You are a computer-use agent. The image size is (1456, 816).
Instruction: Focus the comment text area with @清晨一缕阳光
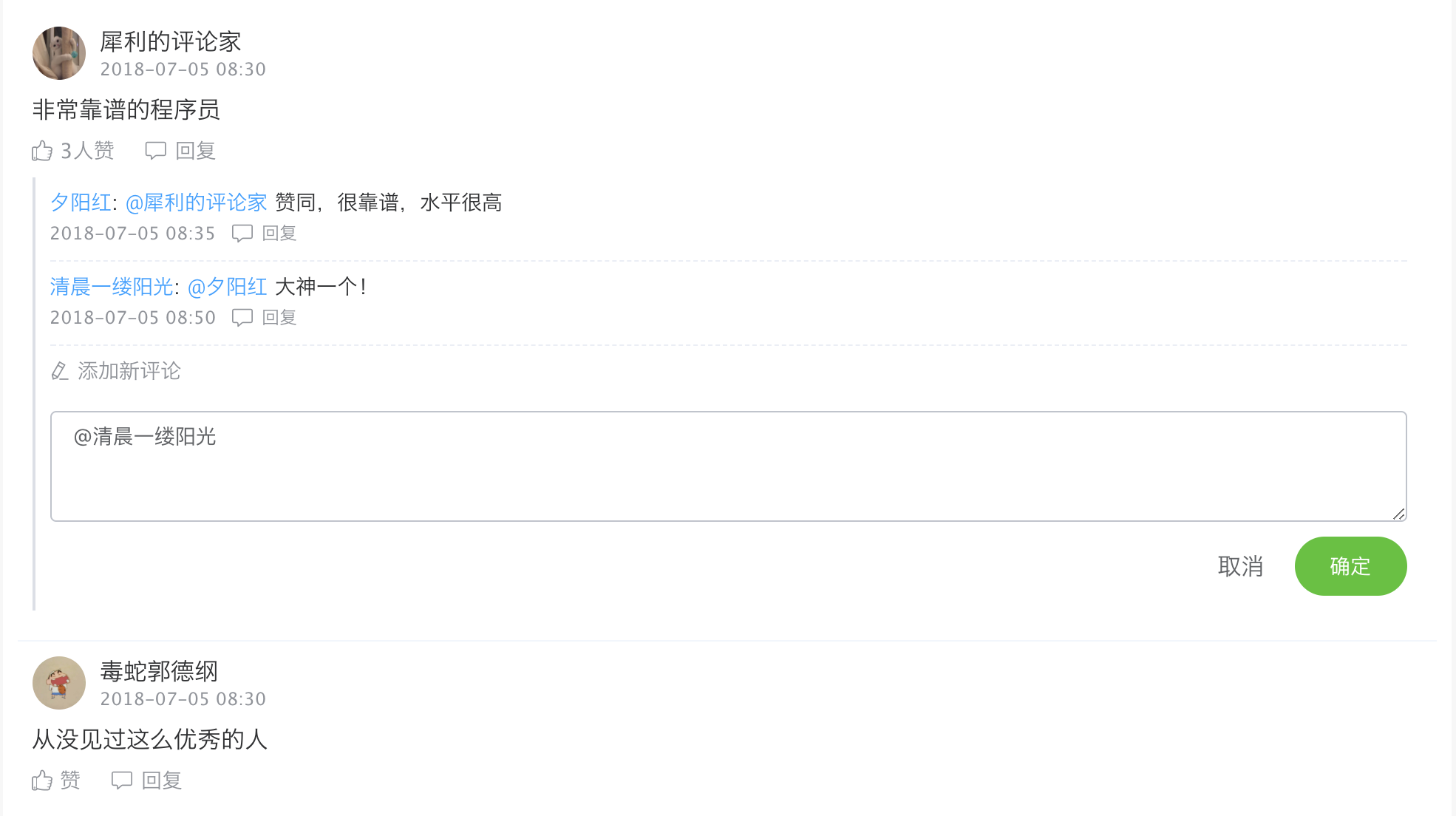[x=728, y=466]
